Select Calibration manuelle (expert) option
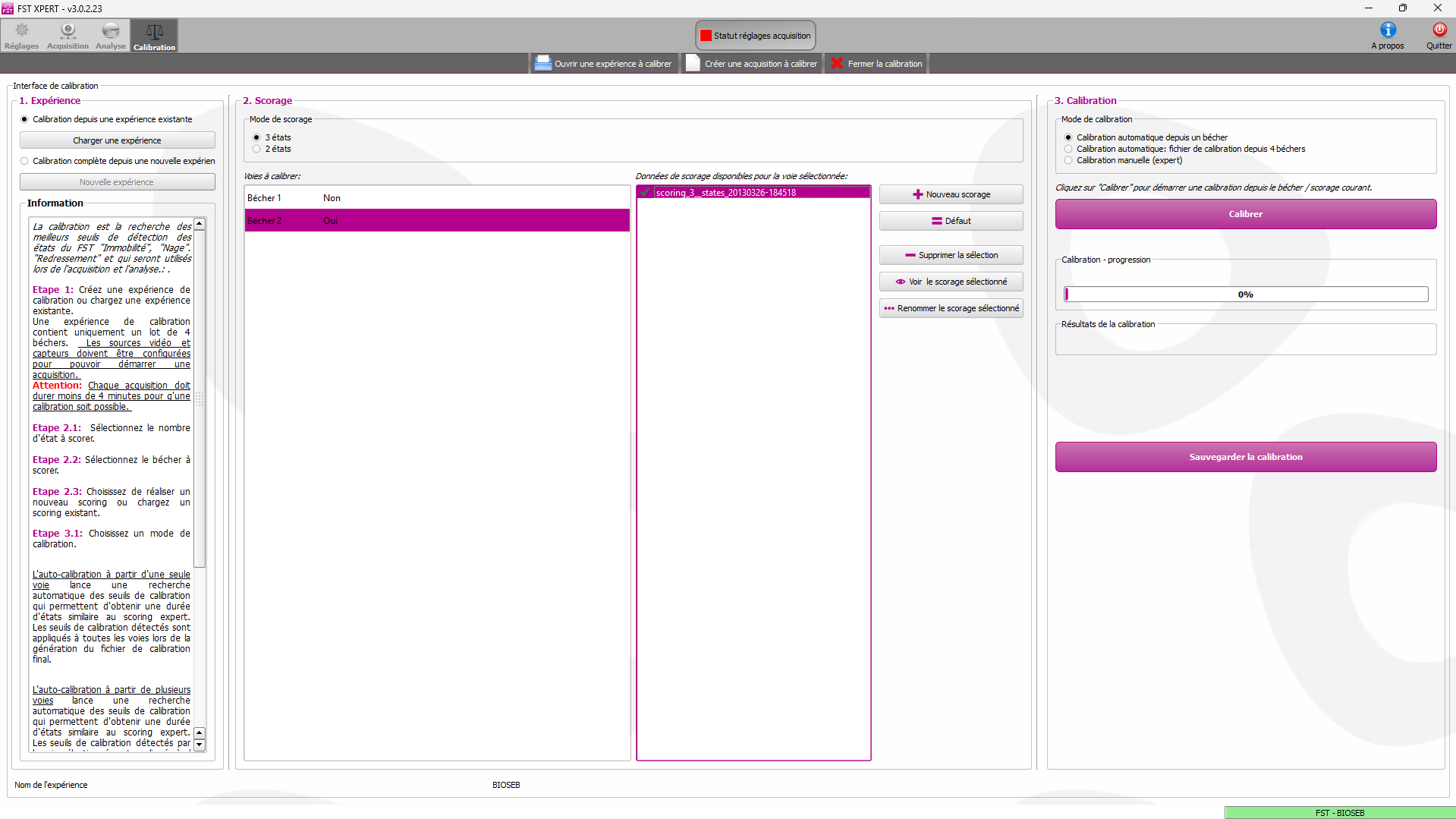 coord(1068,160)
